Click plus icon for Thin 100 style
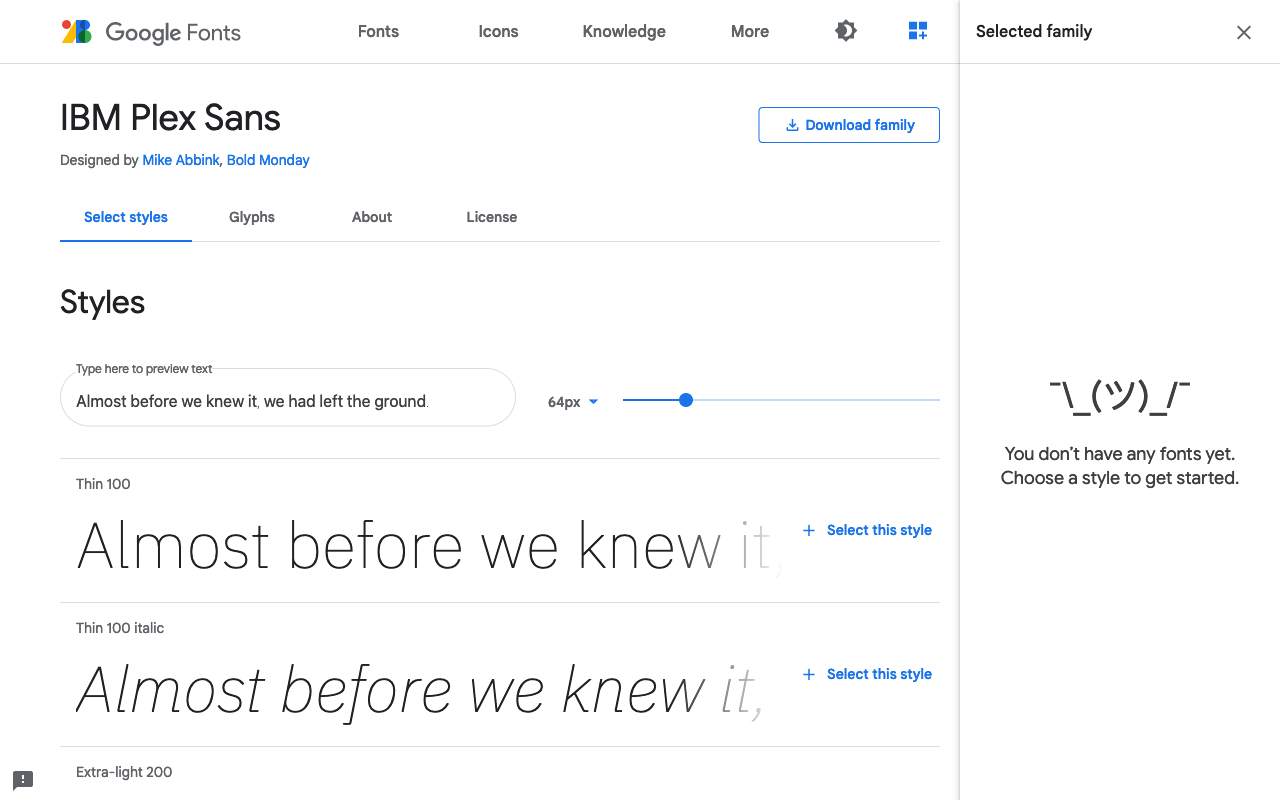The height and width of the screenshot is (800, 1280). [x=809, y=530]
